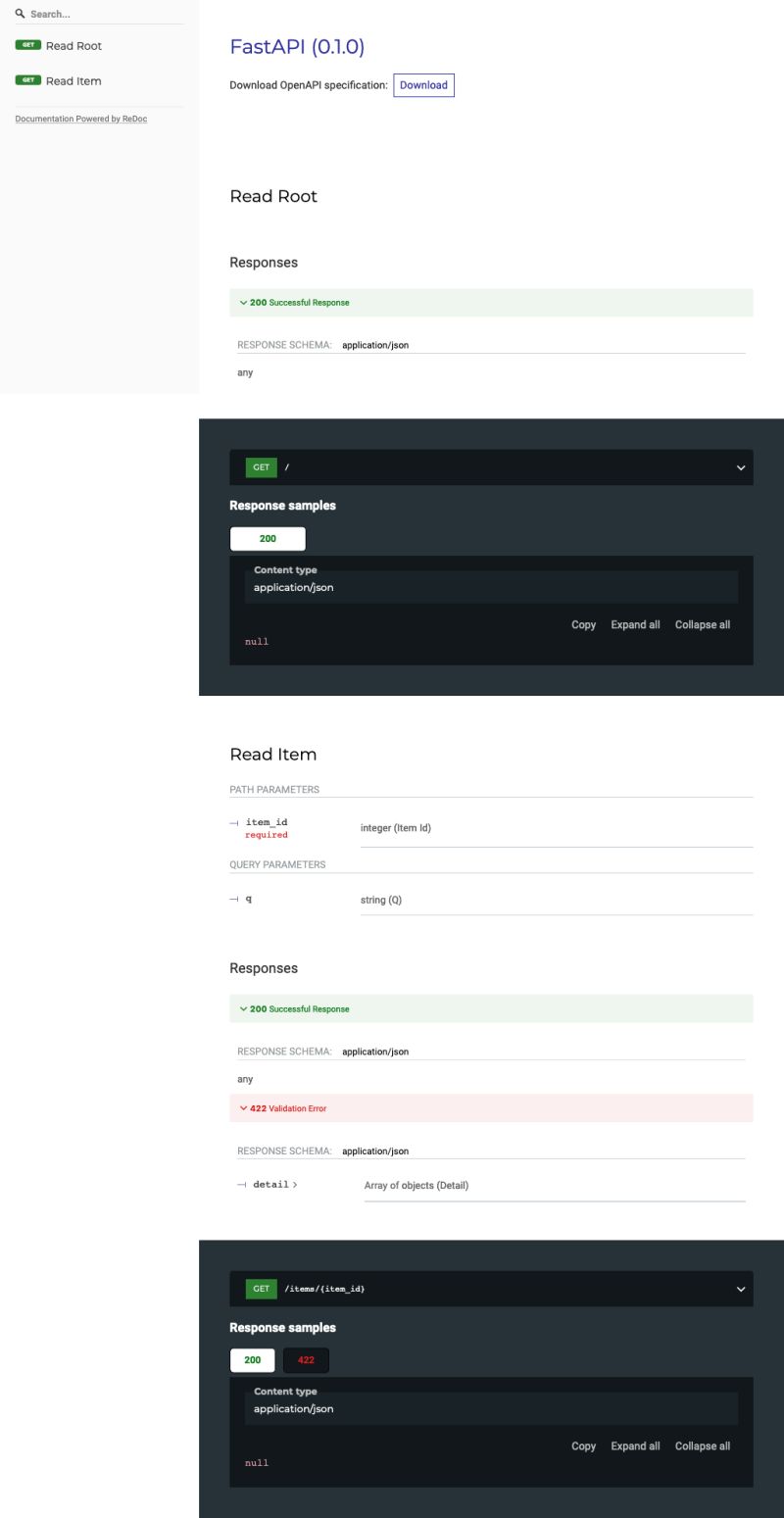Copy the Read Root response sample
Viewport: 784px width, 1518px height.
click(x=583, y=625)
